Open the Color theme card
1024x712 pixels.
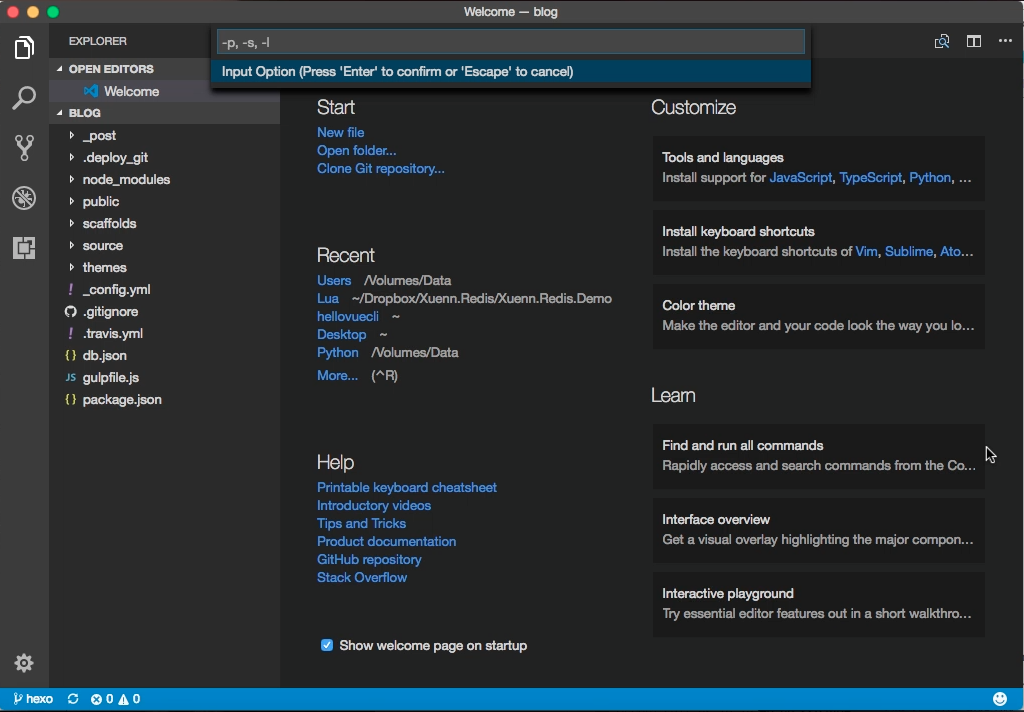tap(819, 316)
